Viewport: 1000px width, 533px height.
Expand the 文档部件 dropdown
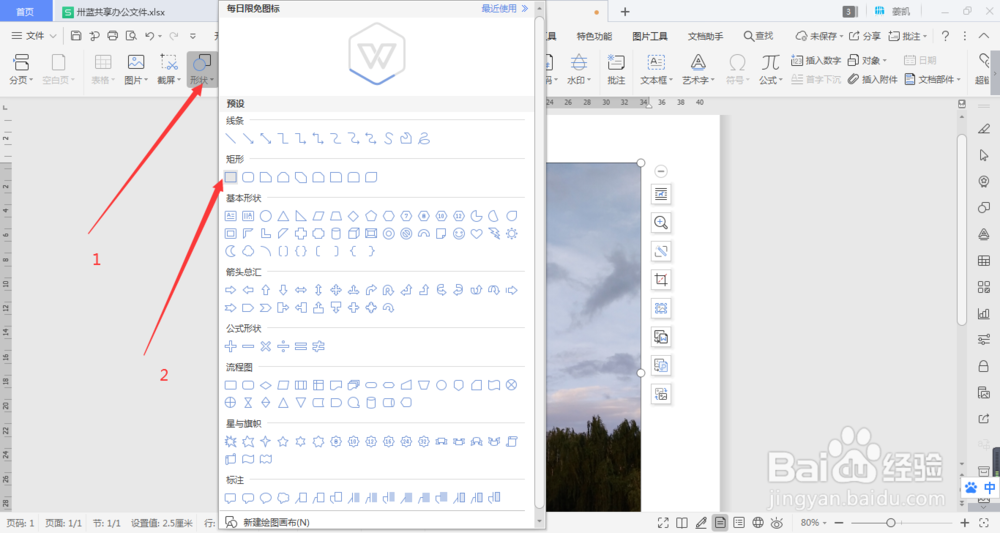tap(932, 80)
